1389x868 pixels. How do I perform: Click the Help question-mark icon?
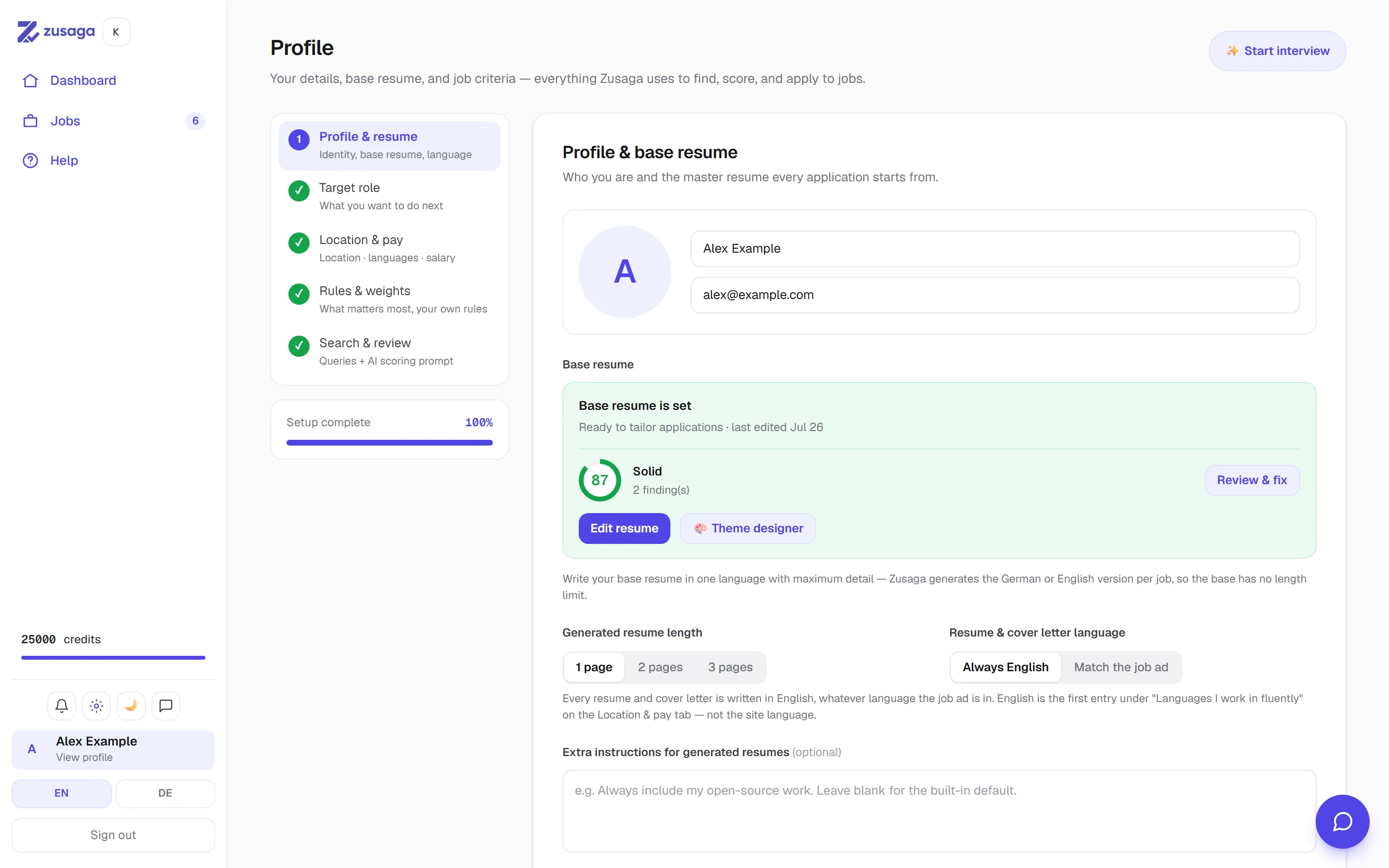coord(30,160)
